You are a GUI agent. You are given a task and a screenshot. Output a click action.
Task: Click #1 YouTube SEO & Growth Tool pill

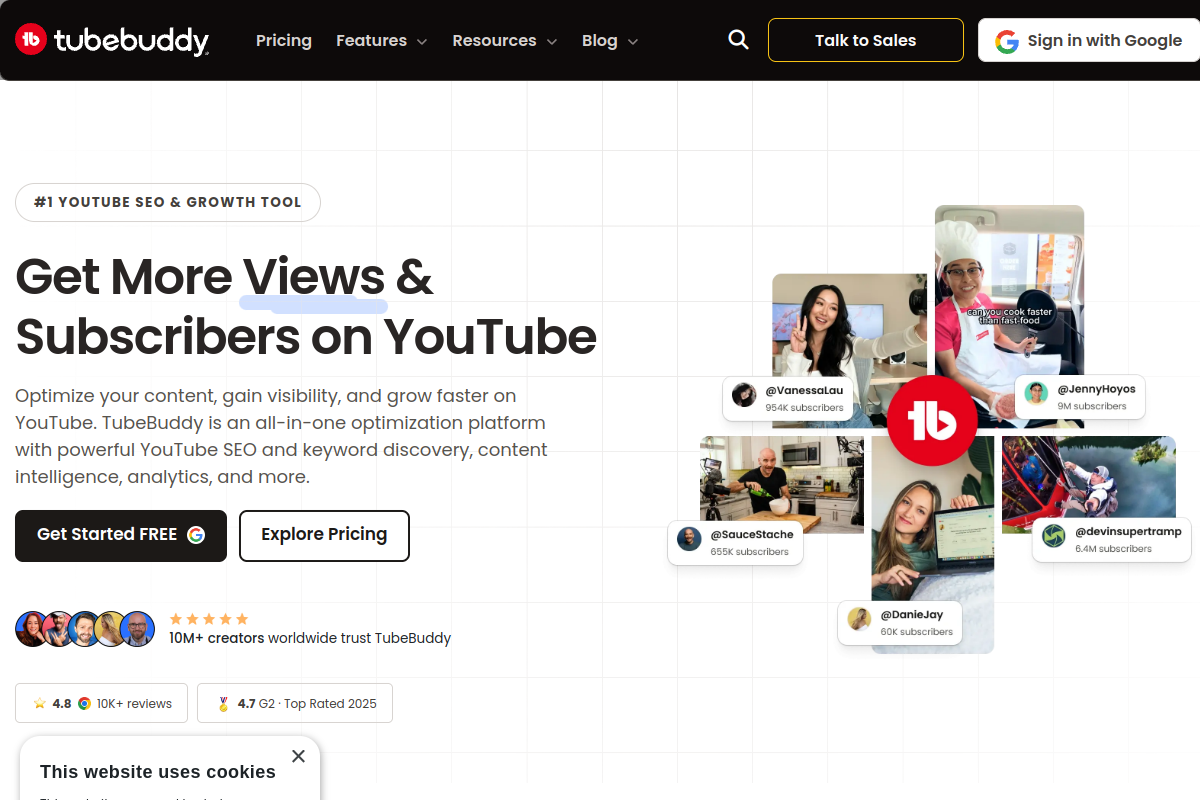[x=168, y=202]
